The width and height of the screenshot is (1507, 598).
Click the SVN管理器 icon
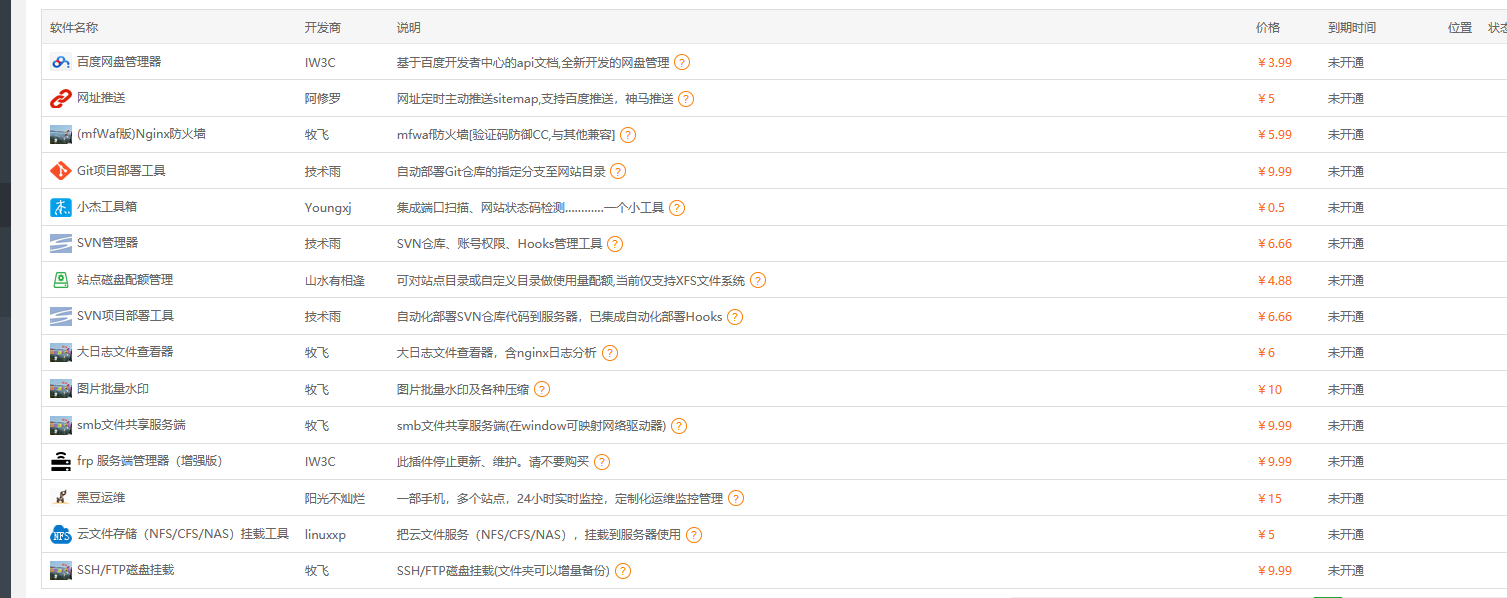click(60, 243)
